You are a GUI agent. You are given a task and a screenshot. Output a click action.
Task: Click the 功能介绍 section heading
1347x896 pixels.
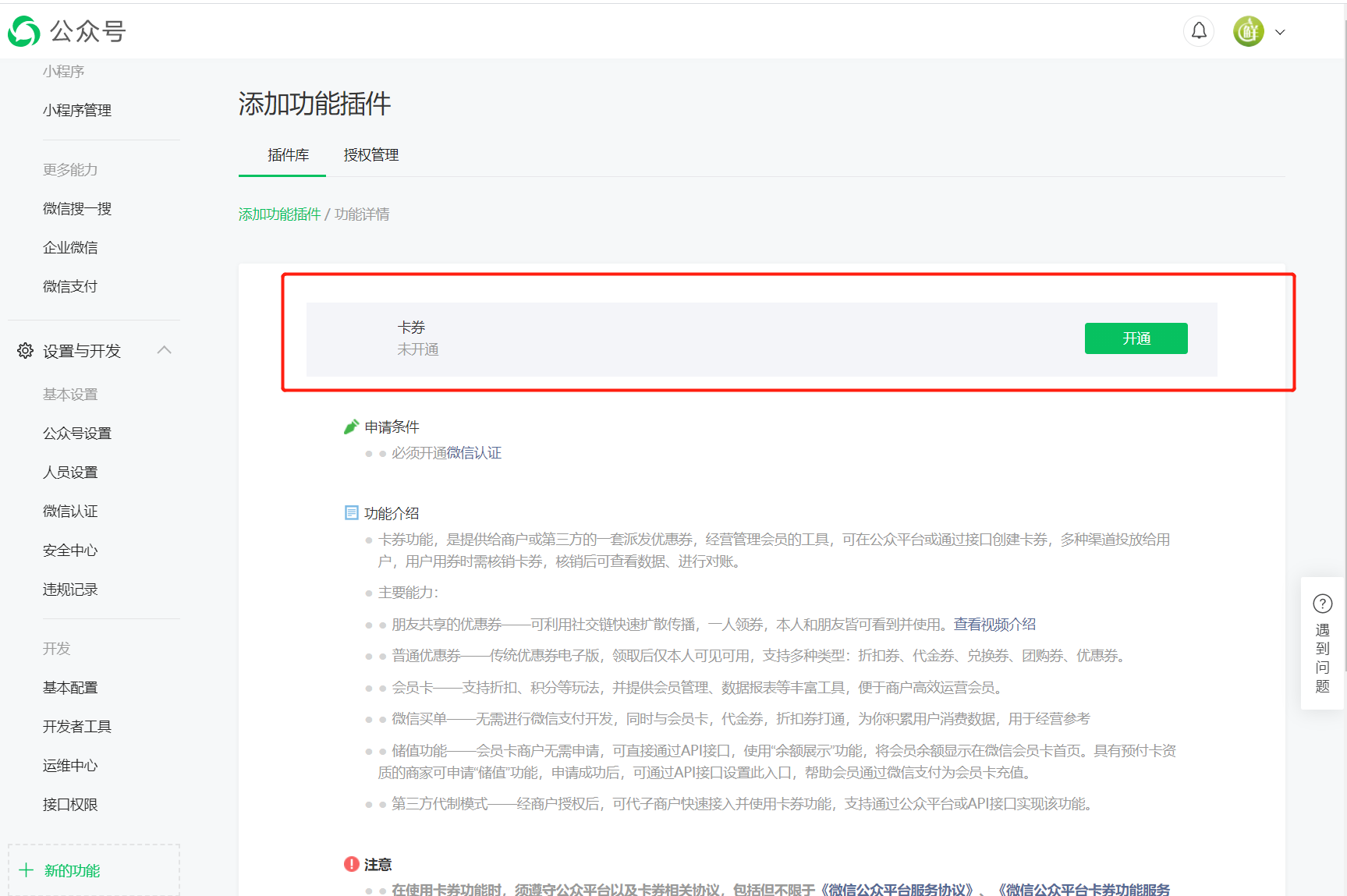click(x=392, y=513)
